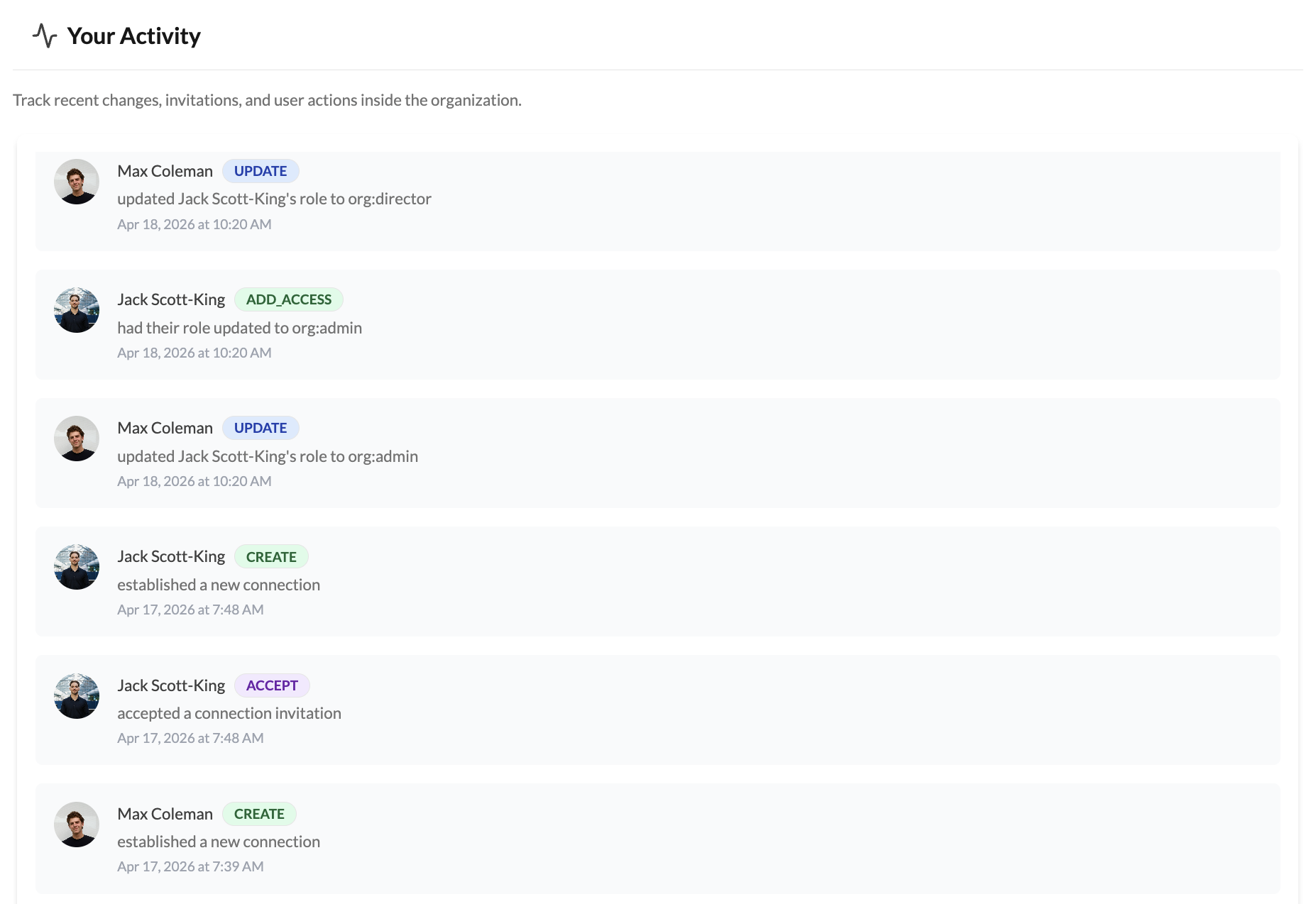Click the 'established a new connection' text by Jack Scott-King

point(219,585)
